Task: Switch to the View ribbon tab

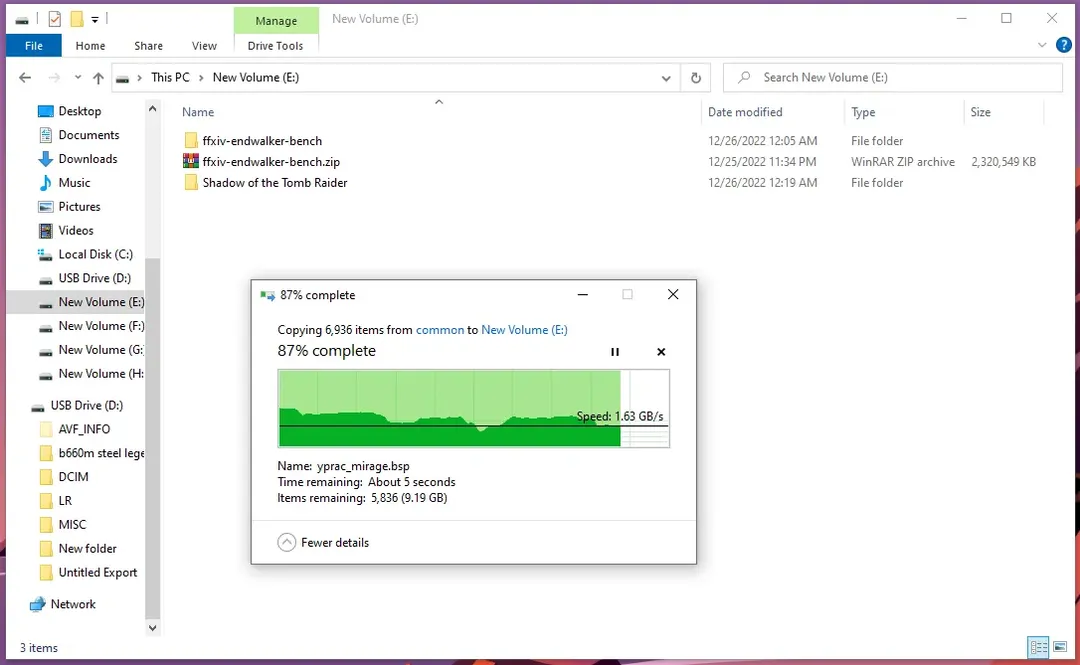Action: [204, 46]
